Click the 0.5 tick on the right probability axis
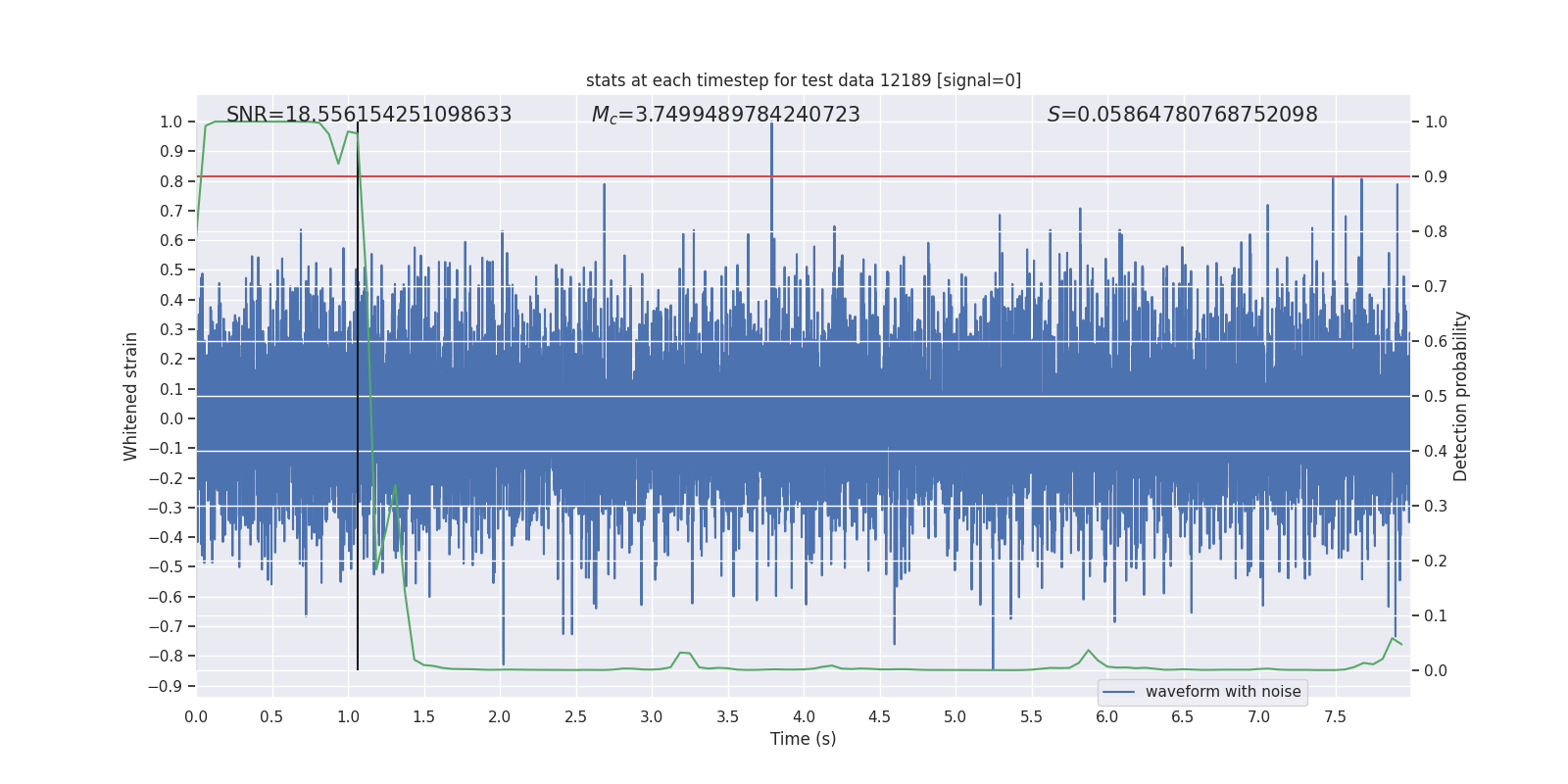Screen dimensions: 1568x784 pyautogui.click(x=1435, y=396)
